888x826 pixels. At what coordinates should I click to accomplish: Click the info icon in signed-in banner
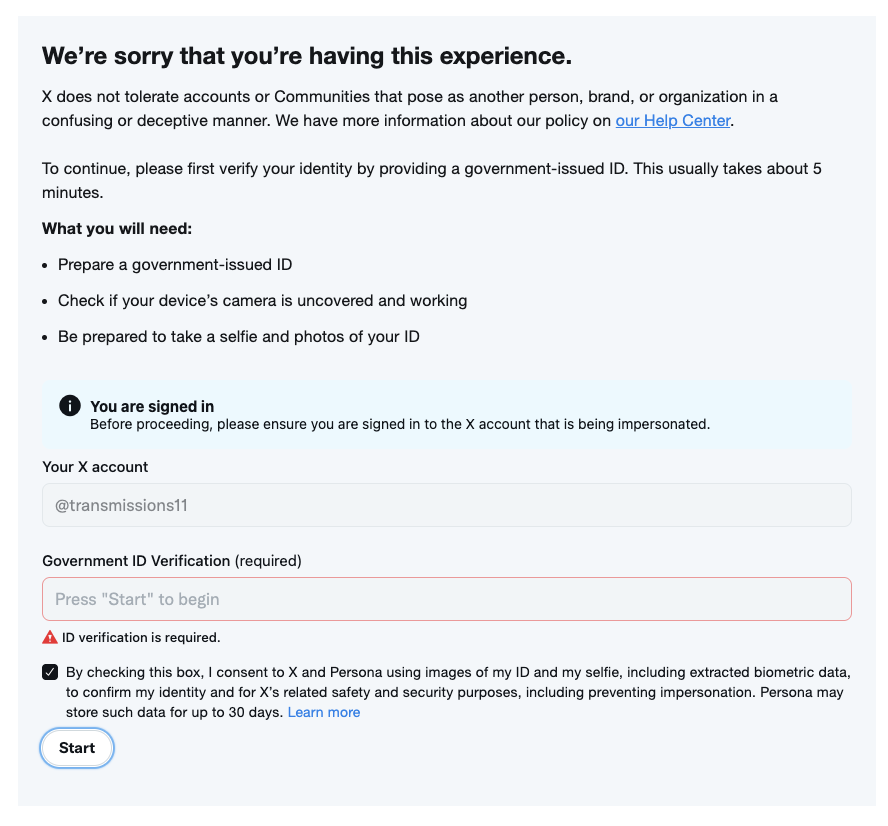[x=70, y=405]
